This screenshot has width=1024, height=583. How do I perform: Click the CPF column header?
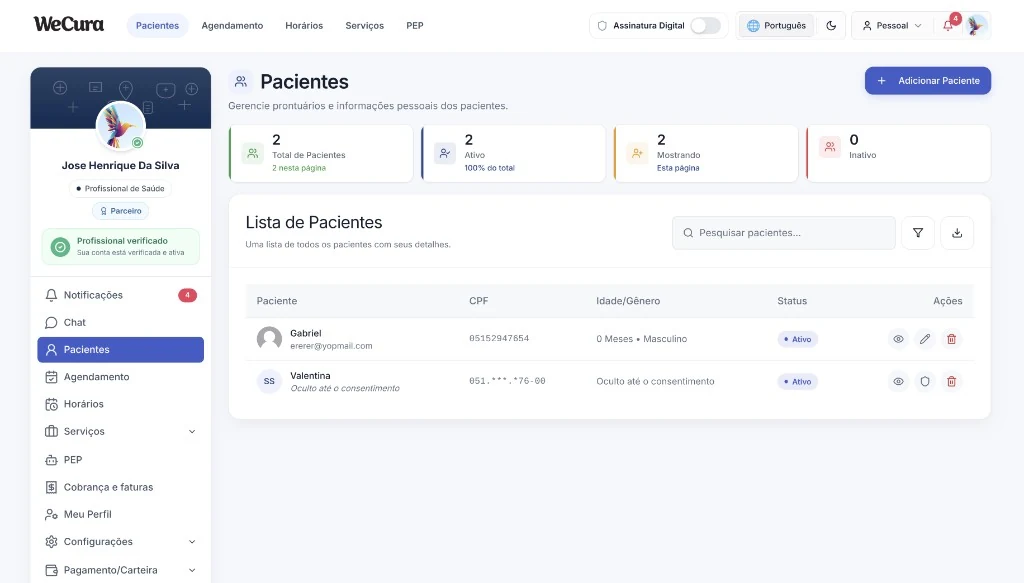coord(479,301)
